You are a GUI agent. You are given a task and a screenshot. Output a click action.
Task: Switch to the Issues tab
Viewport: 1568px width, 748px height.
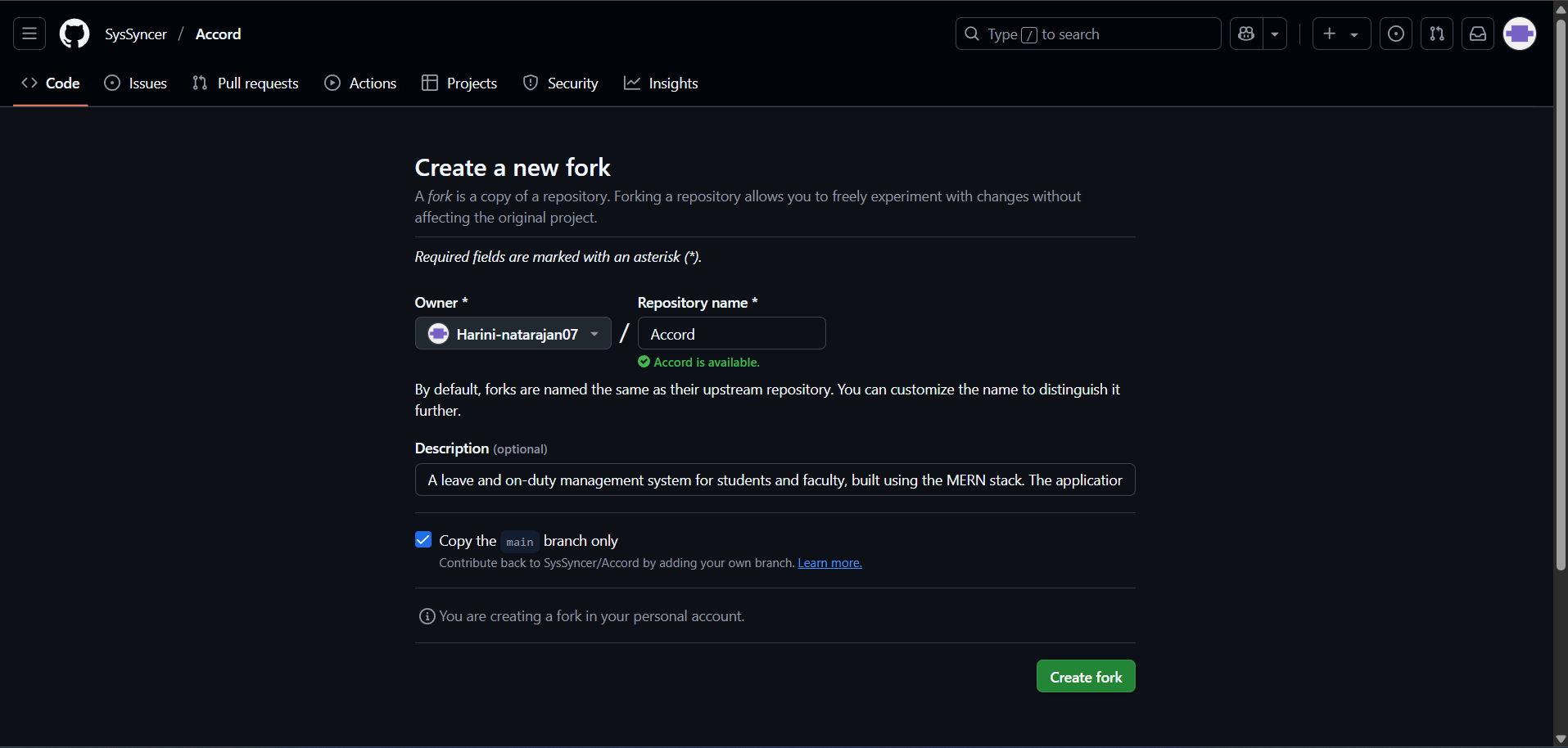coord(136,83)
